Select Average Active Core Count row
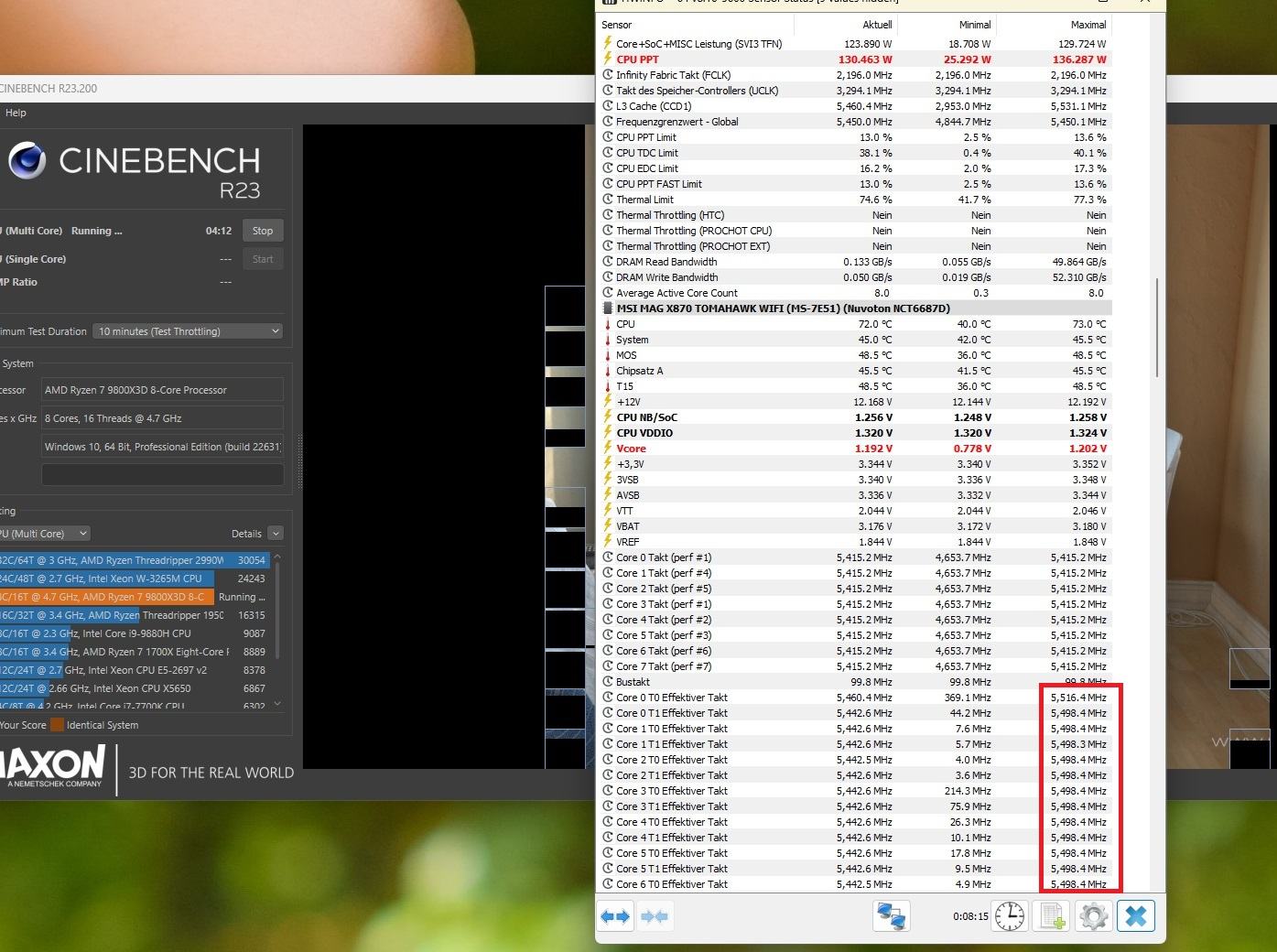 tap(855, 293)
